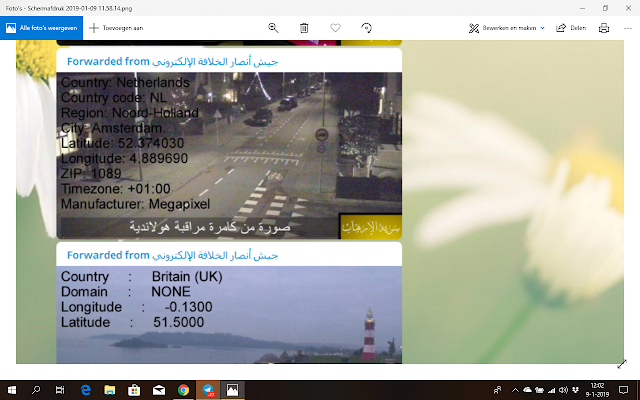Image resolution: width=640 pixels, height=400 pixels.
Task: Click the '-0.1300' longitude value
Action: pyautogui.click(x=189, y=307)
